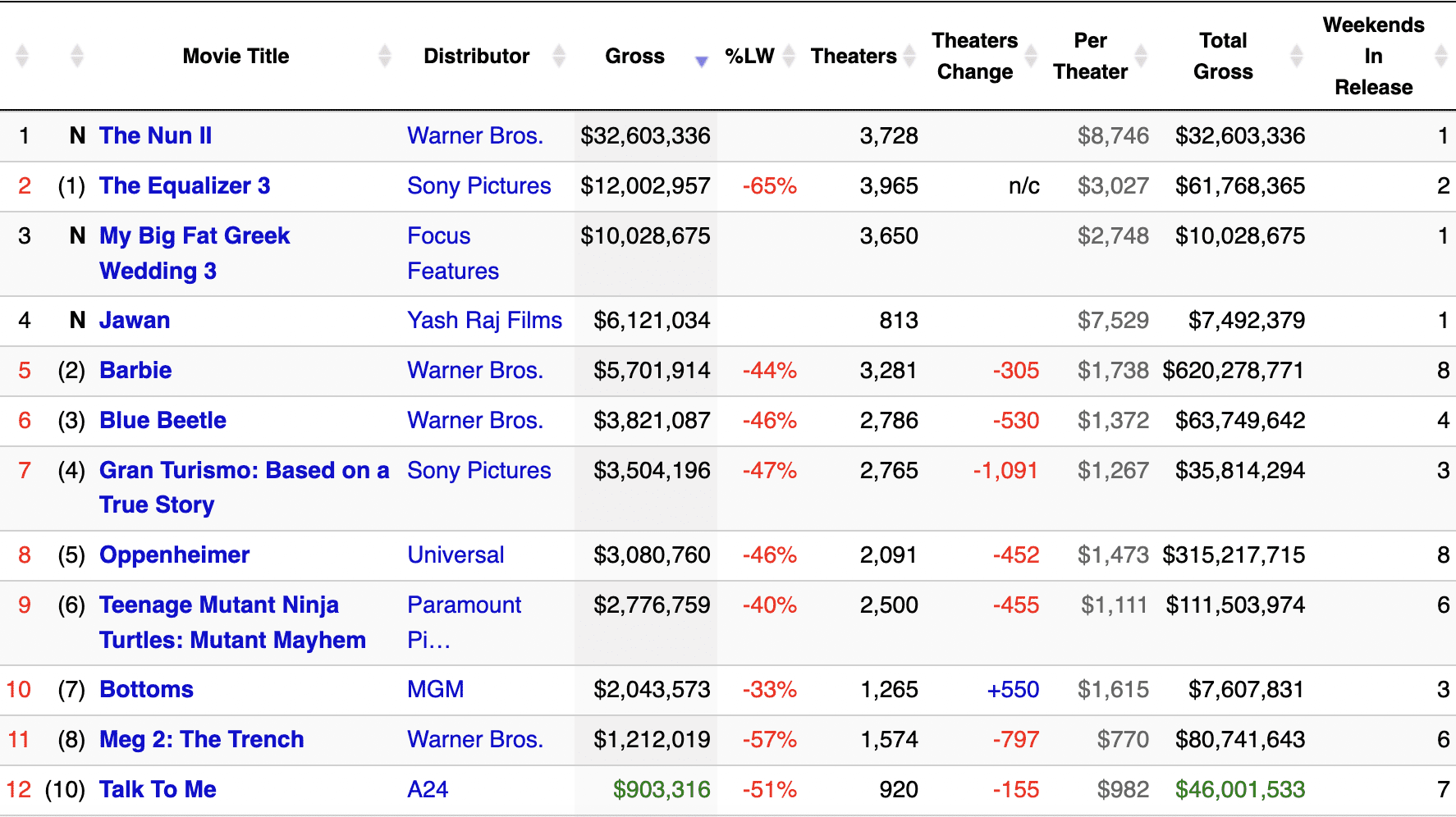Sort by Weekends In Release column arrows

[1440, 56]
